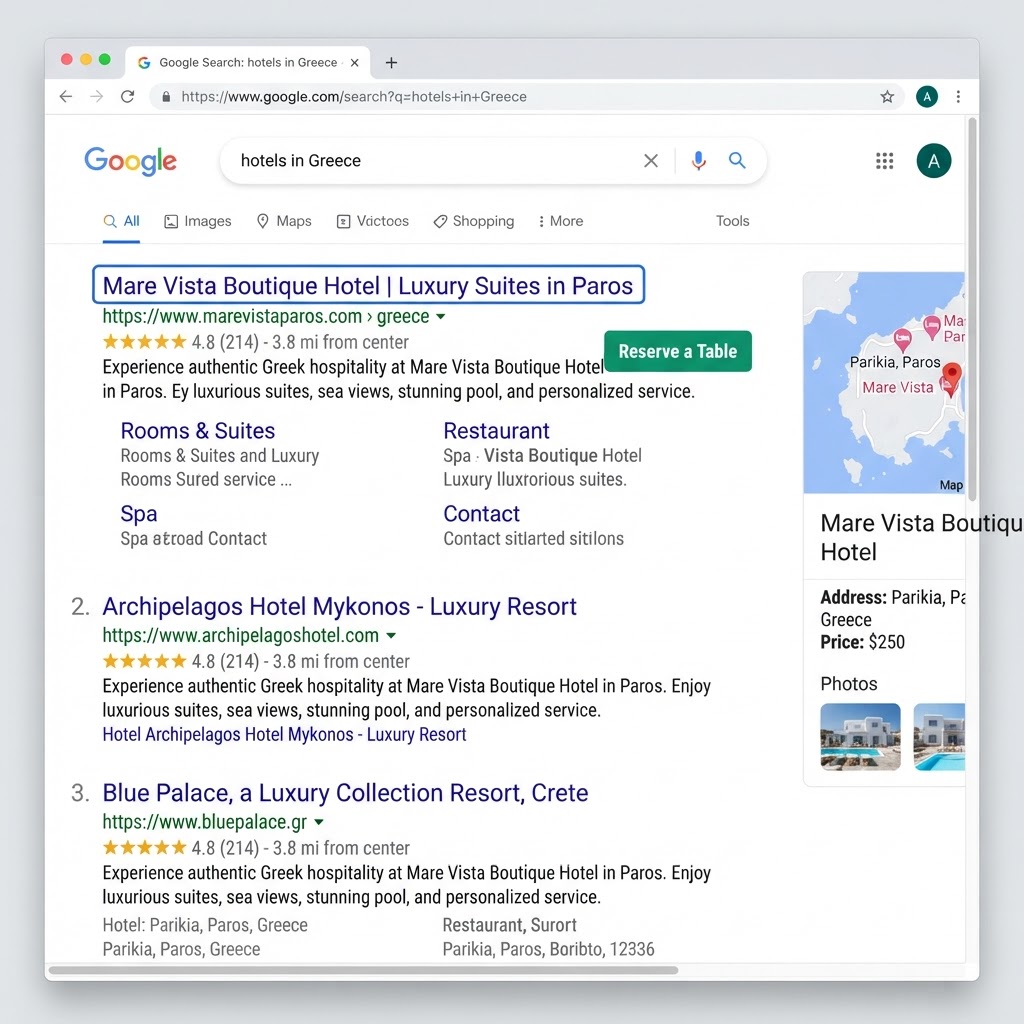Viewport: 1024px width, 1024px height.
Task: Click the horizontal scrollbar at window bottom
Action: [x=363, y=970]
